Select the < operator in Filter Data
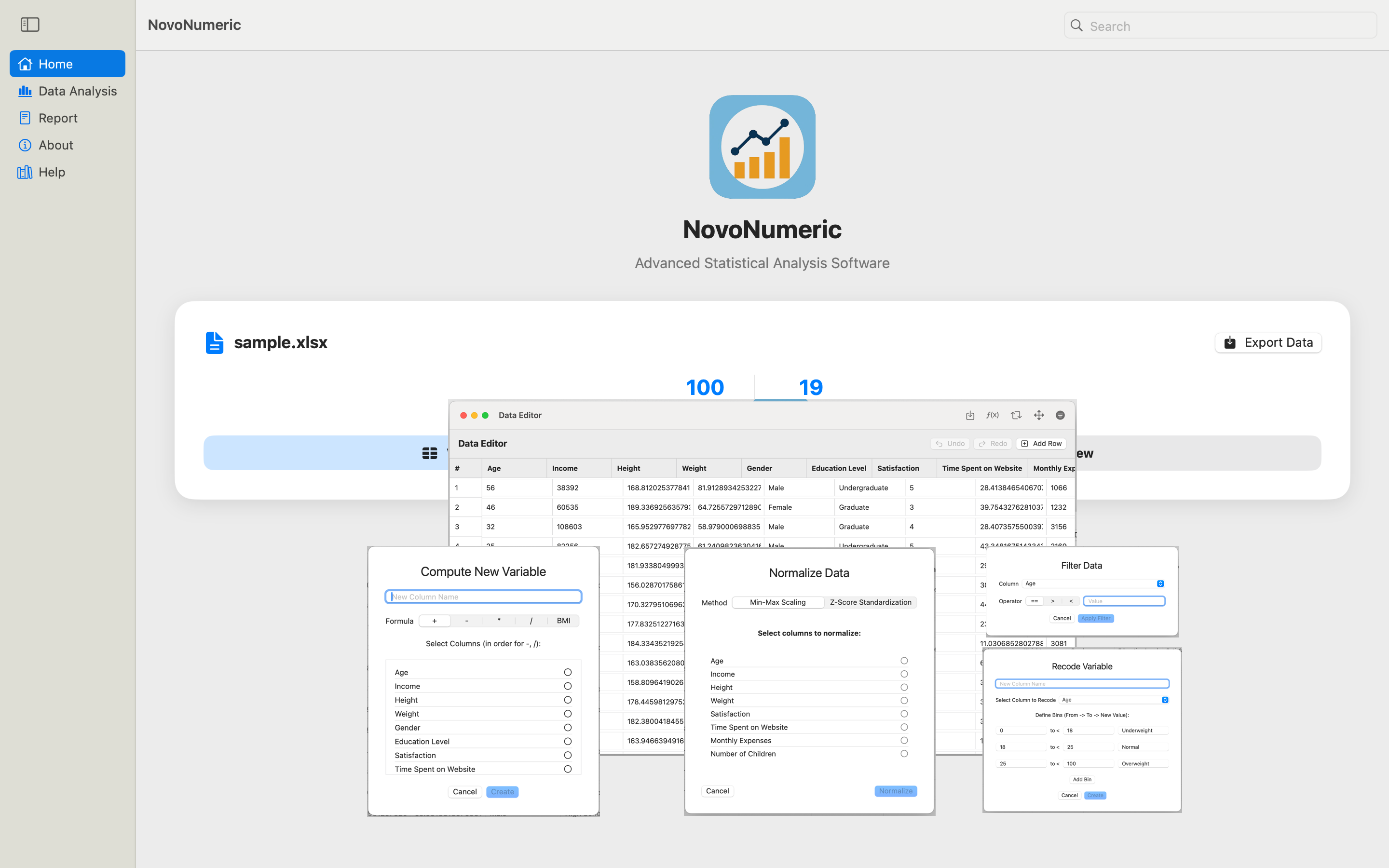 [x=1071, y=601]
